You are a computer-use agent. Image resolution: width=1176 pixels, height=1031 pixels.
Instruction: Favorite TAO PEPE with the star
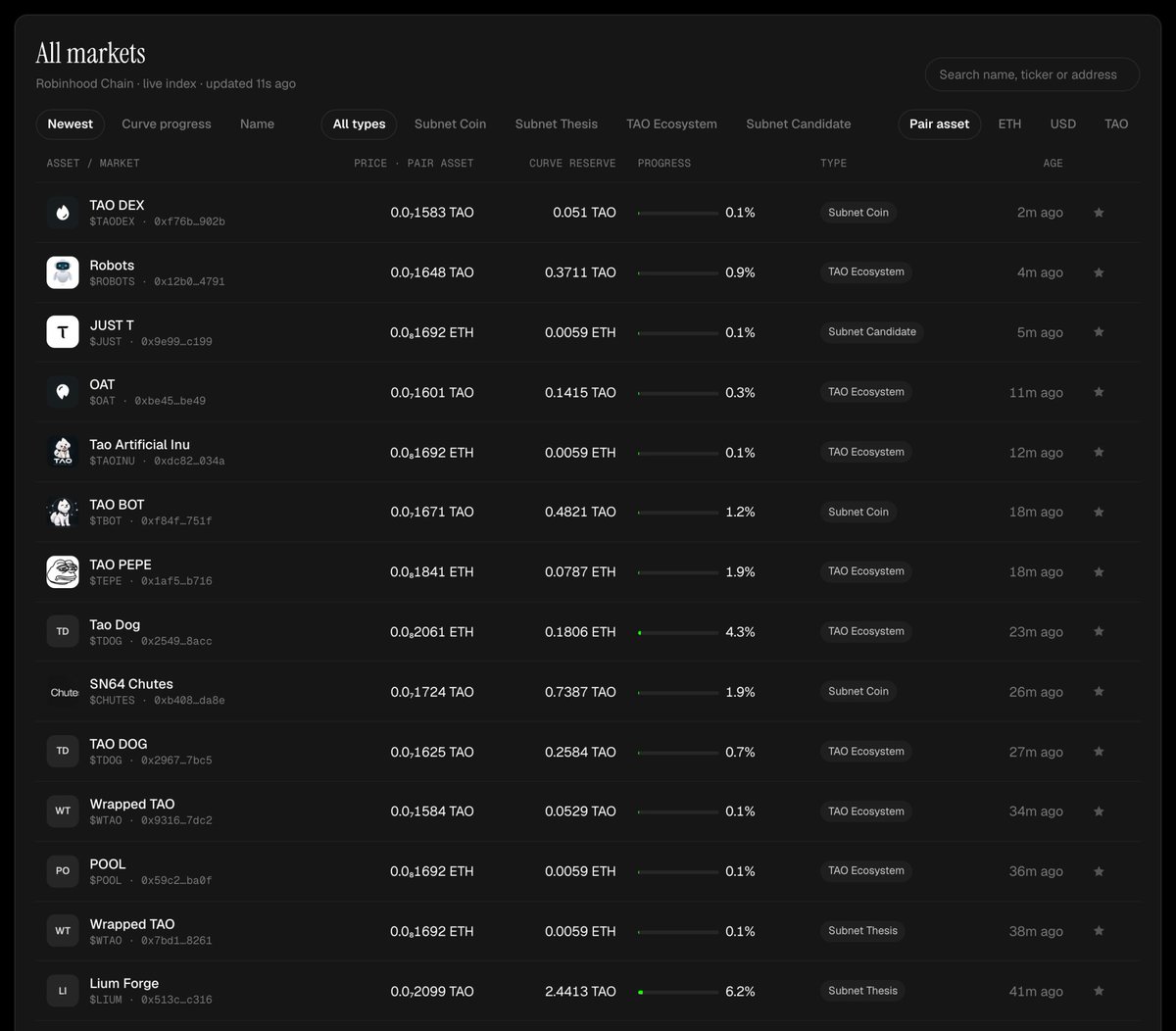click(1099, 571)
